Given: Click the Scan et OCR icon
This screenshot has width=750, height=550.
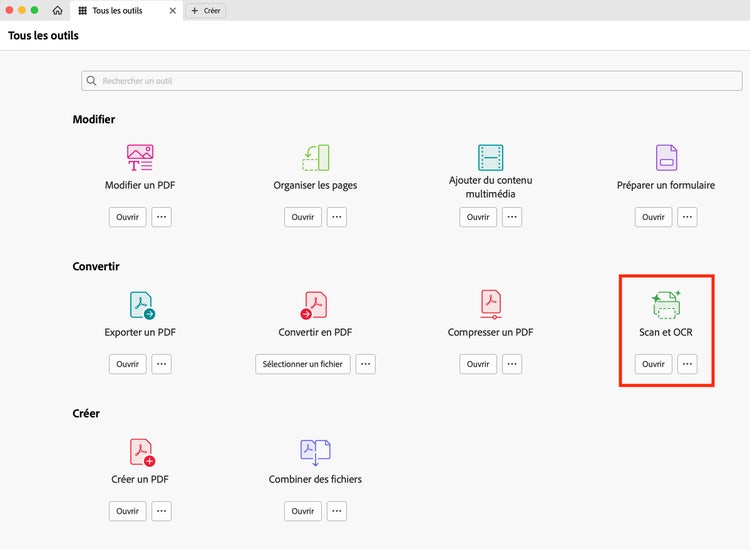Looking at the screenshot, I should [666, 304].
